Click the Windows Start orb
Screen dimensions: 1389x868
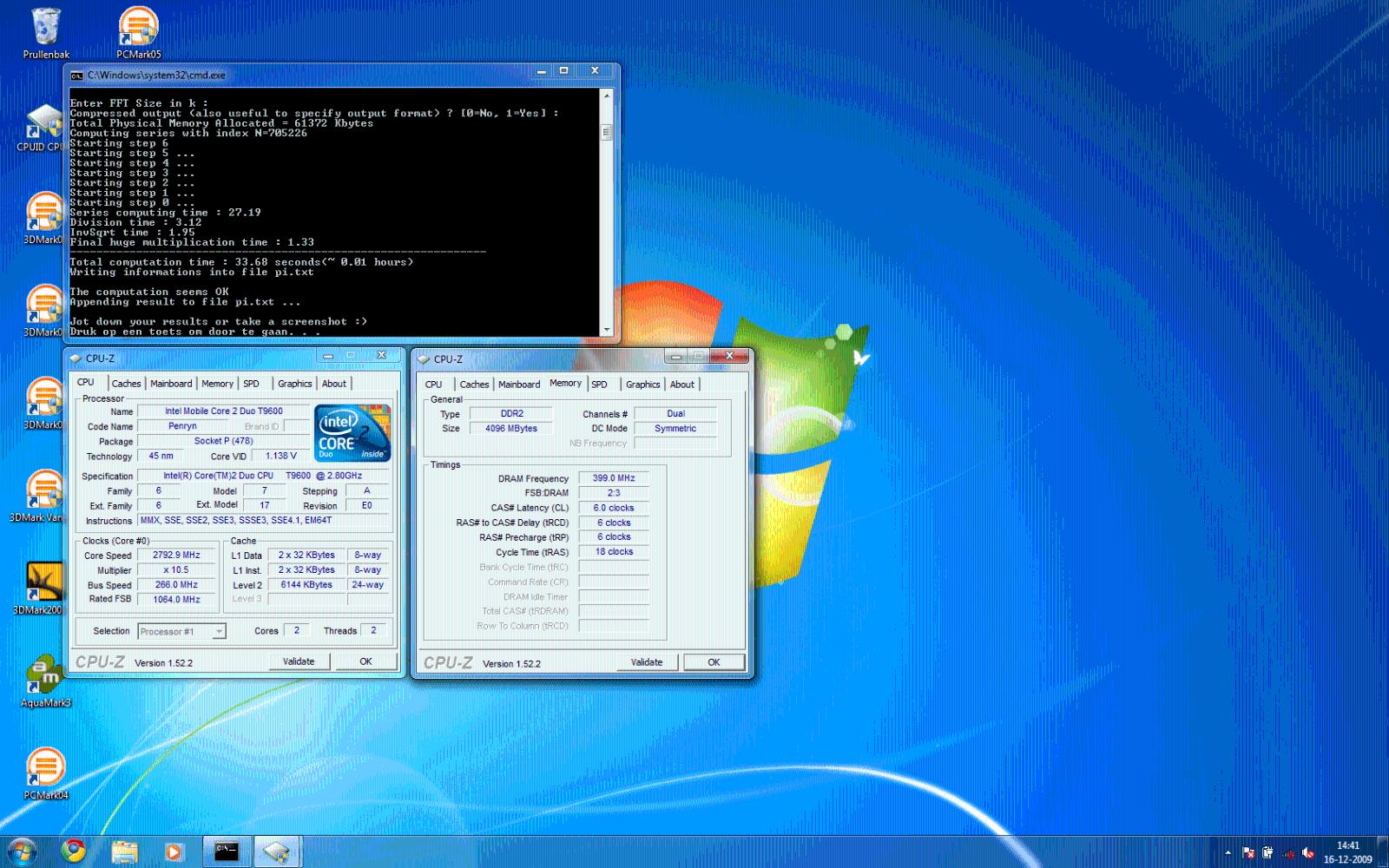[22, 851]
